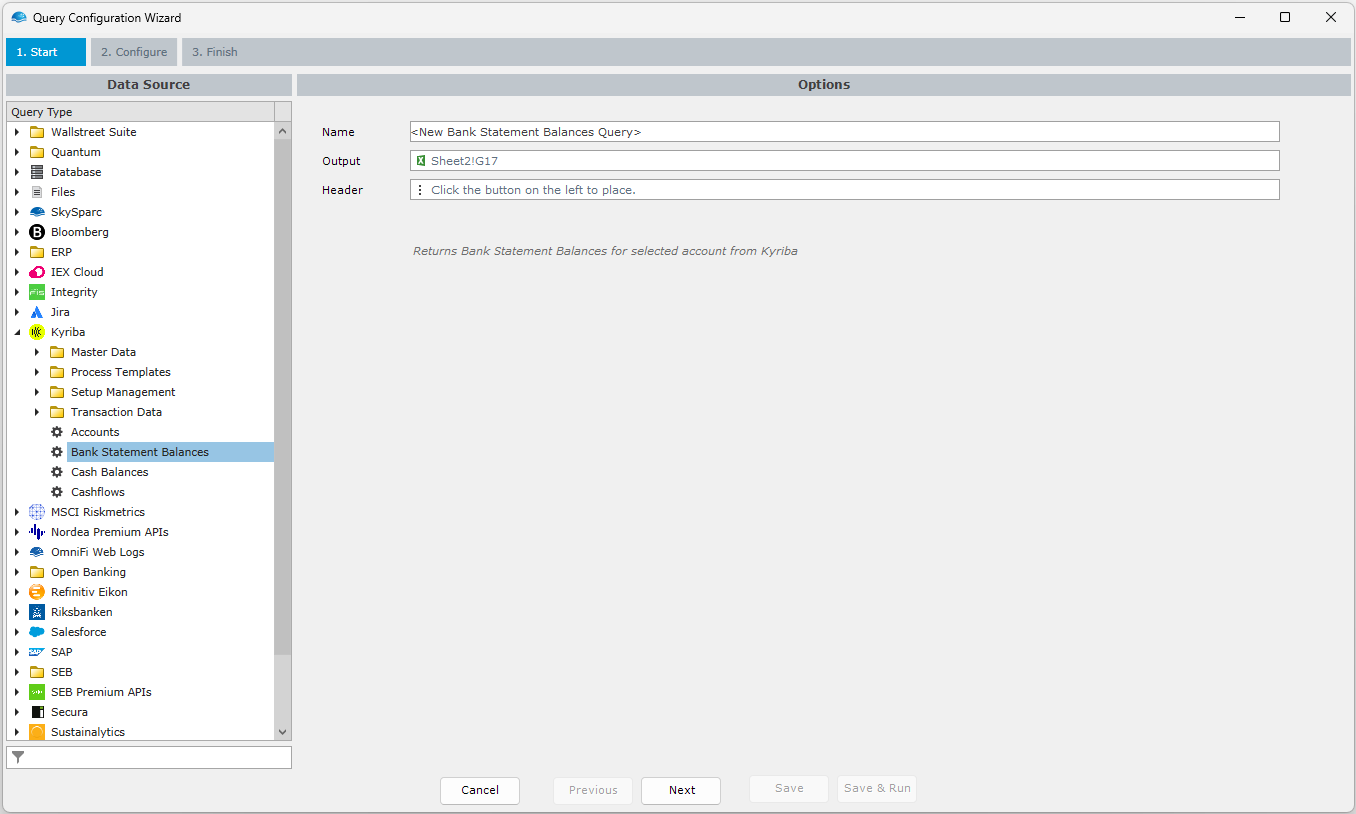Viewport: 1356px width, 814px height.
Task: Click the Quantum folder icon
Action: pos(37,152)
